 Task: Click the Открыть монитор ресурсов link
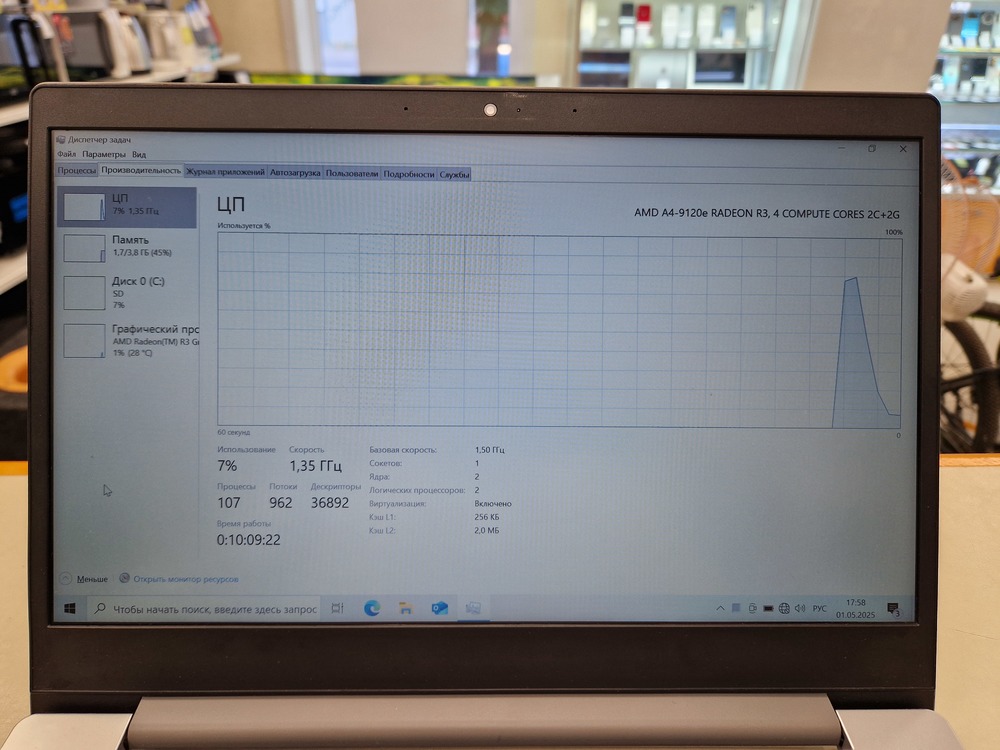tap(186, 579)
